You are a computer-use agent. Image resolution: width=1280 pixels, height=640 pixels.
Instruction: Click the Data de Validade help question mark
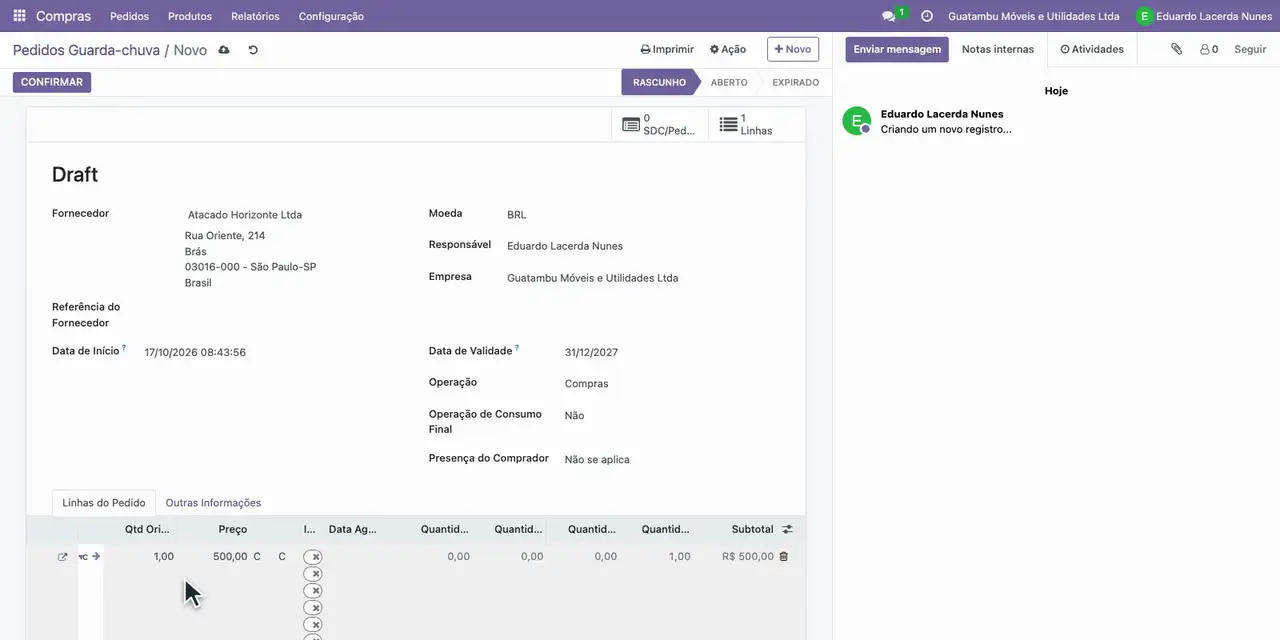point(517,348)
